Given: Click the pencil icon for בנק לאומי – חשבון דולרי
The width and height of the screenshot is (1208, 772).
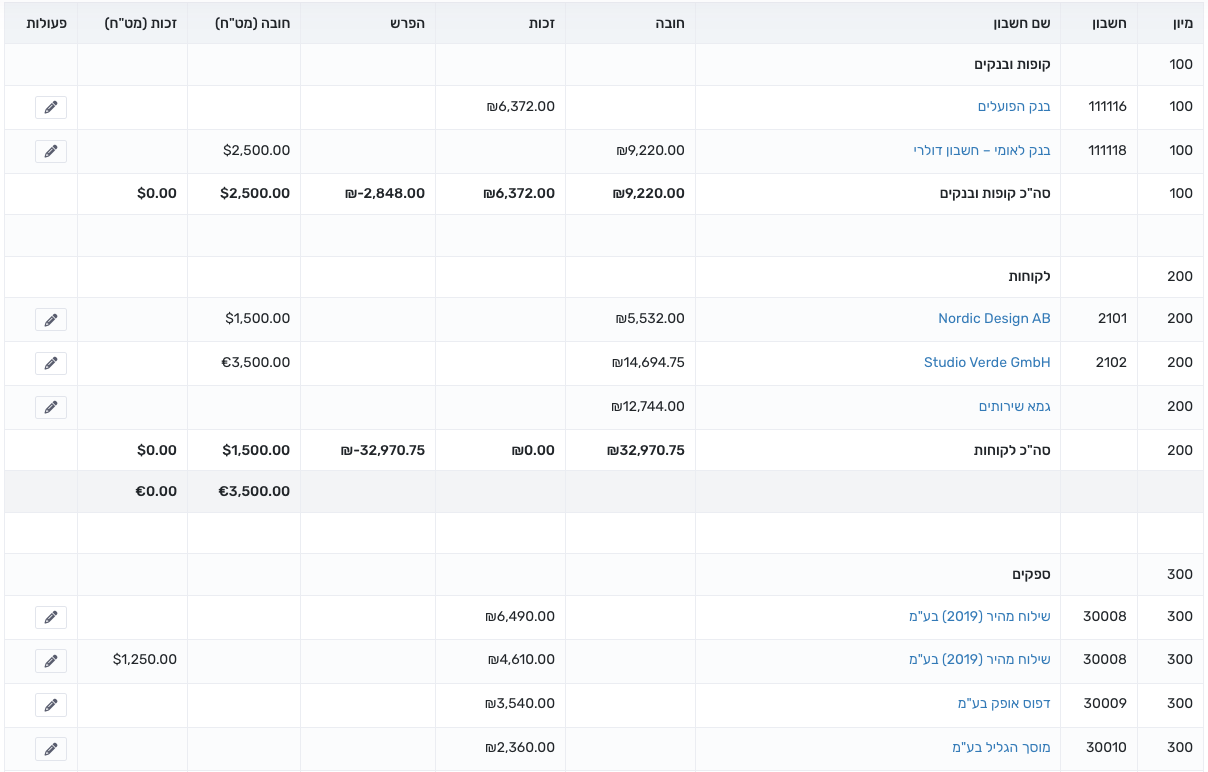Looking at the screenshot, I should 51,151.
